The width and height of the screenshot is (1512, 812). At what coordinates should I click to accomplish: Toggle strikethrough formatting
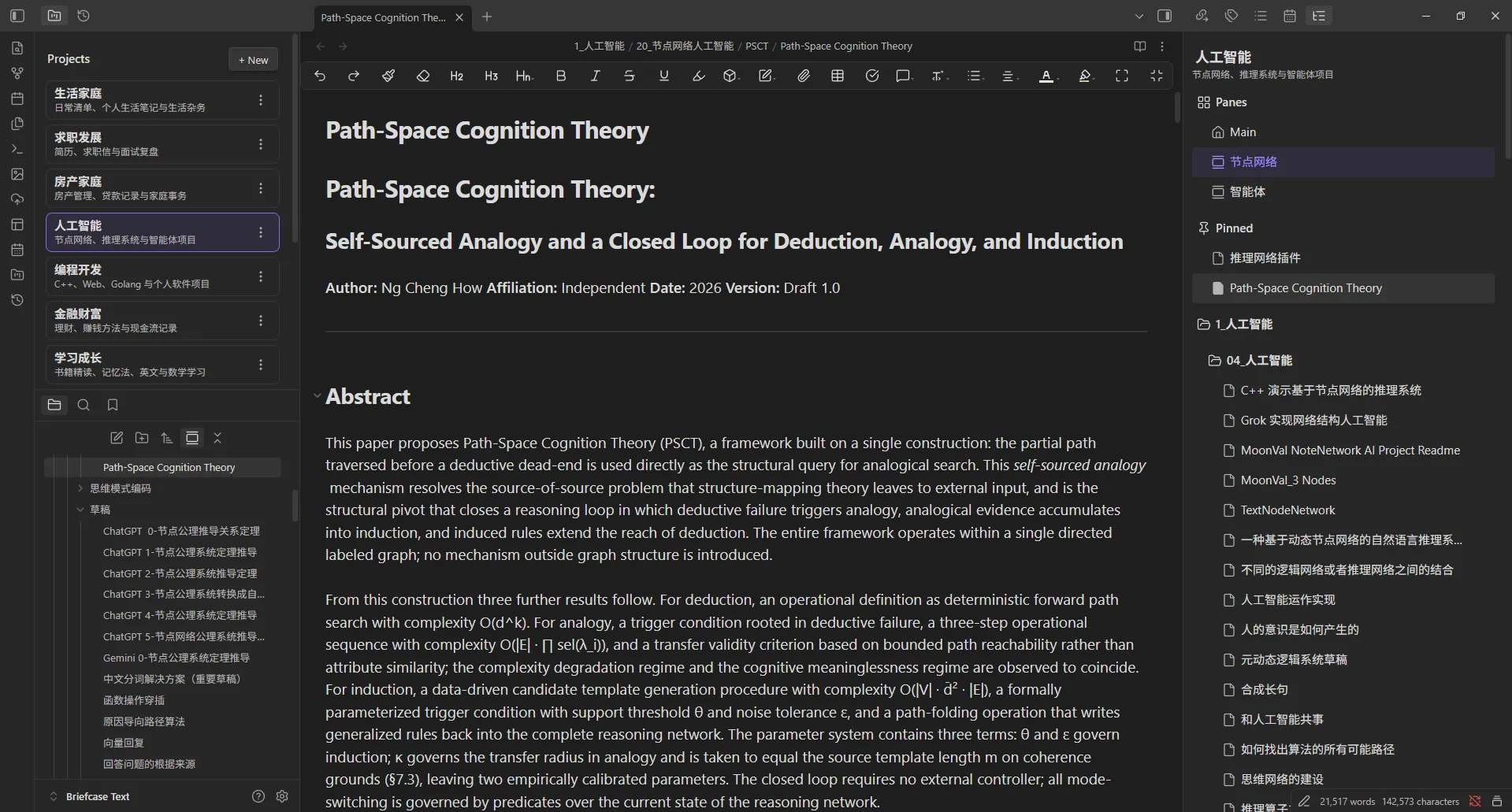coord(630,76)
